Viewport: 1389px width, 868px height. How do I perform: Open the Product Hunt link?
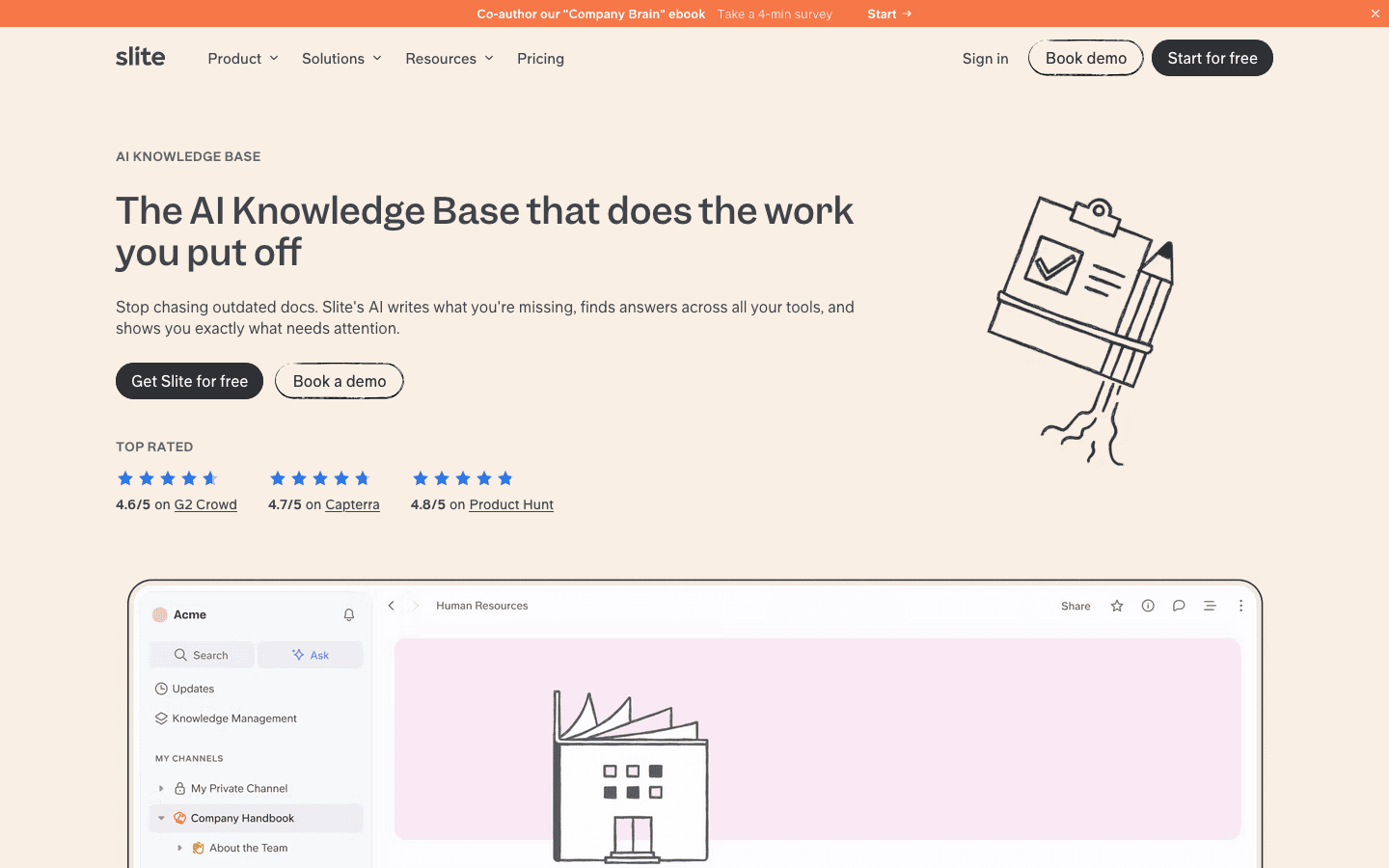point(511,504)
